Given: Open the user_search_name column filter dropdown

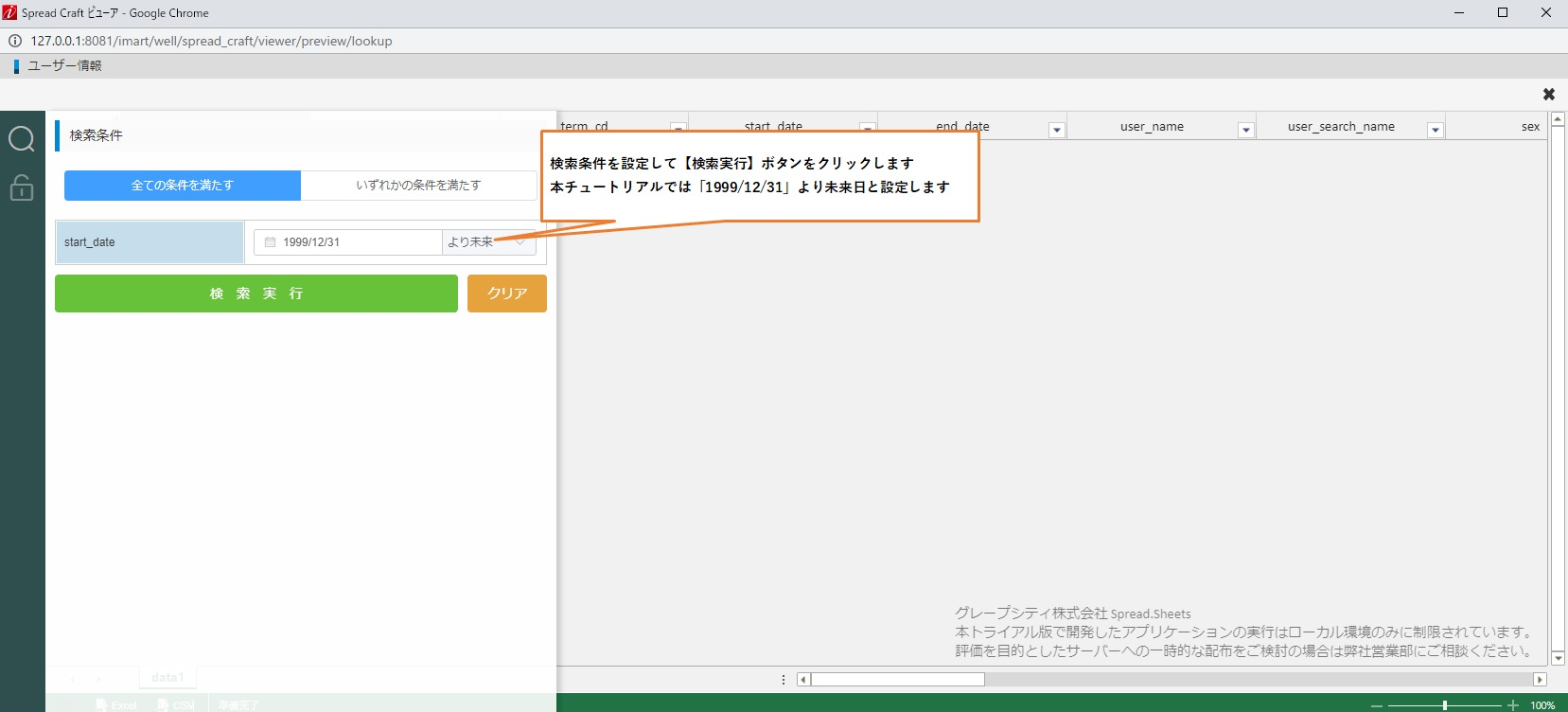Looking at the screenshot, I should point(1436,130).
